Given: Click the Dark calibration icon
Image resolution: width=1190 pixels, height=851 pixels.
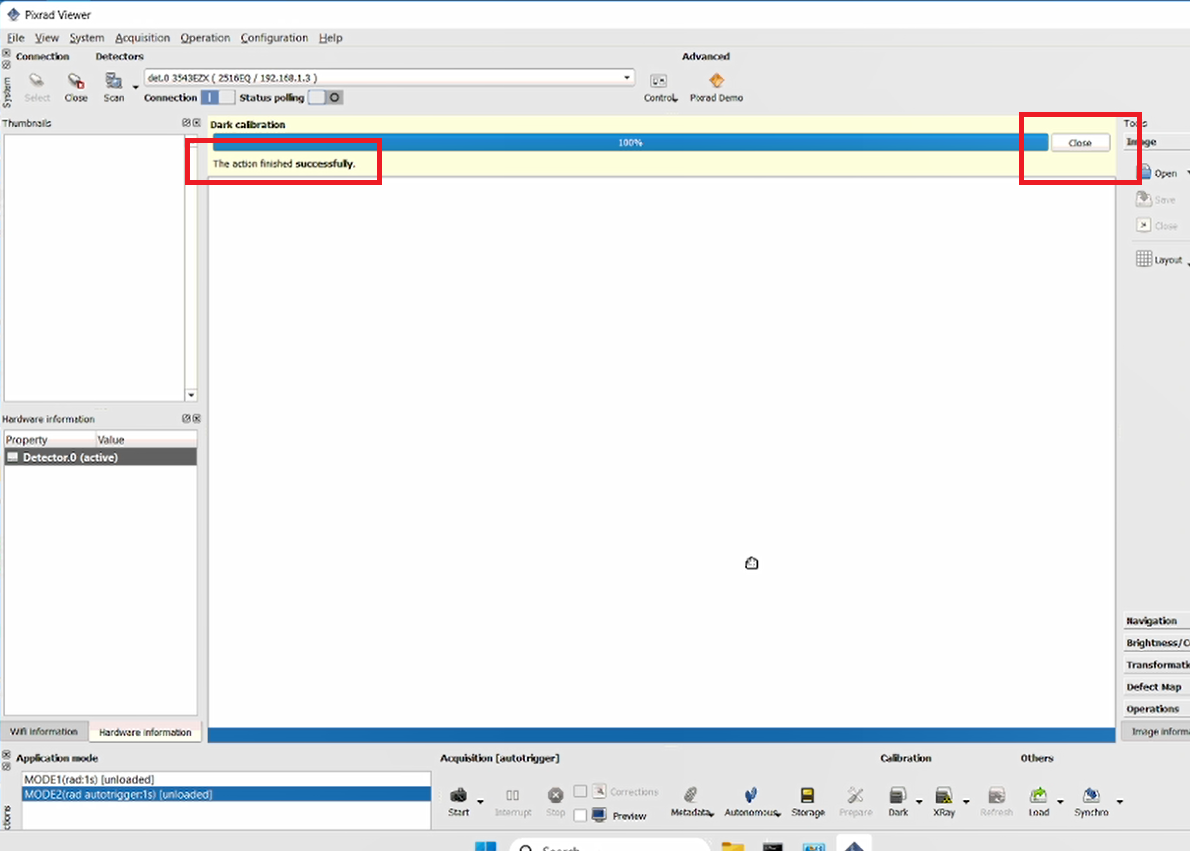Looking at the screenshot, I should (897, 795).
